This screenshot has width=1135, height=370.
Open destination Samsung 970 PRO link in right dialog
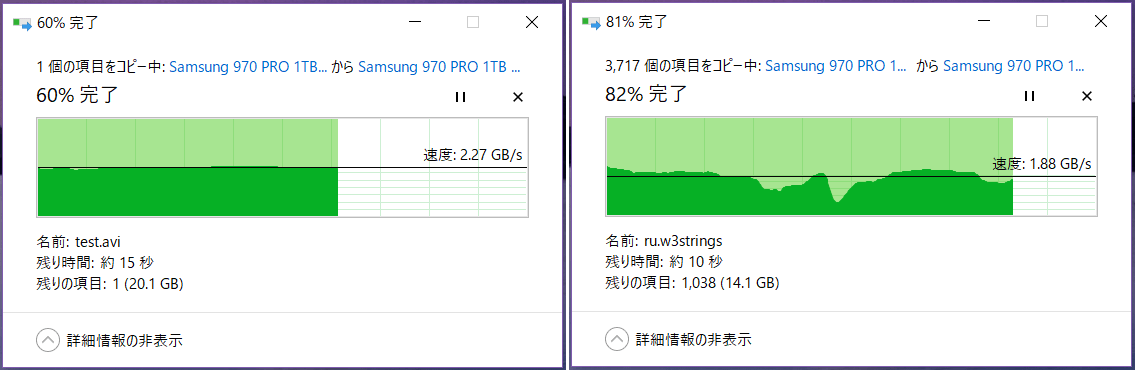tap(1013, 67)
